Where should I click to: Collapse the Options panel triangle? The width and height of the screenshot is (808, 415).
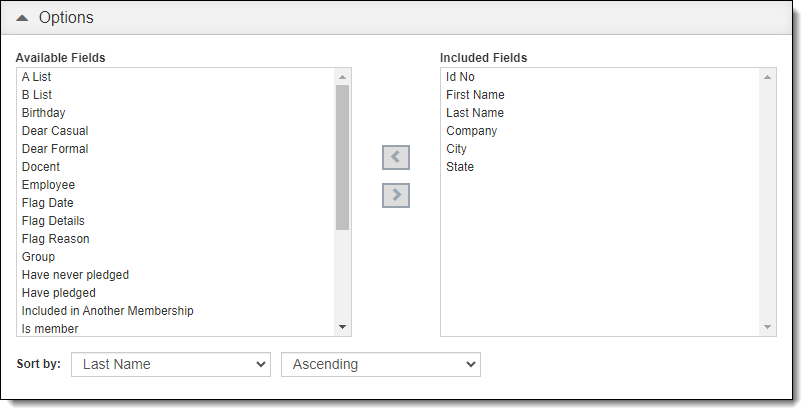coord(22,18)
